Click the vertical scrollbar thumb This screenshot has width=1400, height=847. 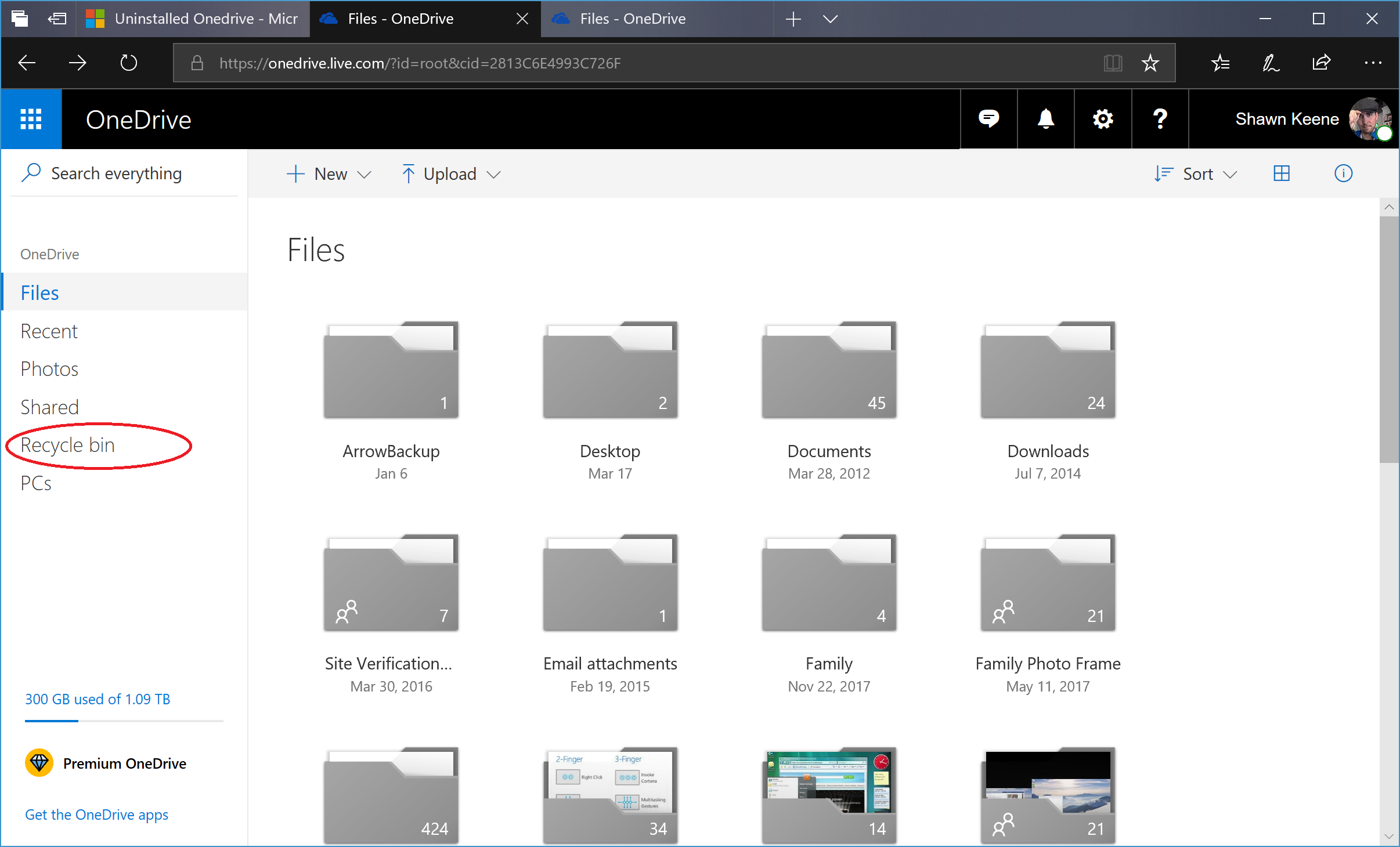coord(1389,339)
